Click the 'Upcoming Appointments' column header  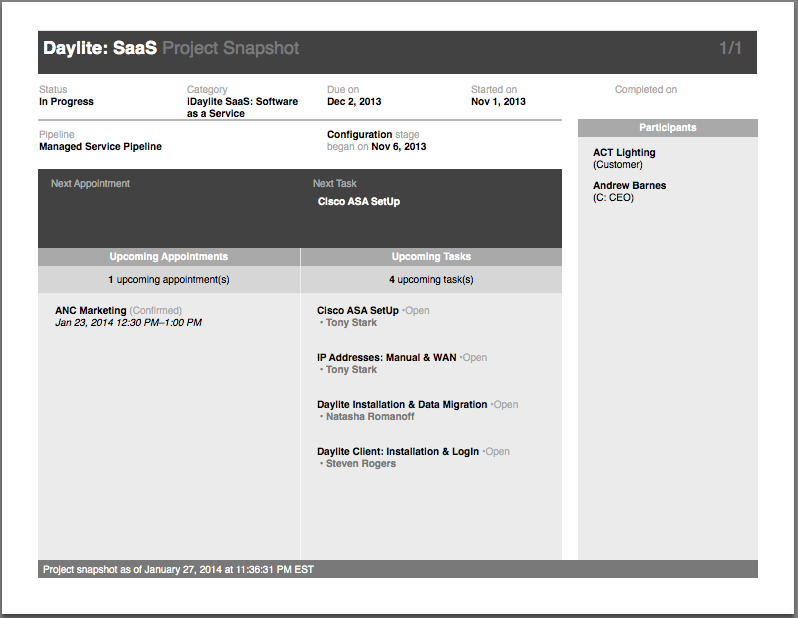click(x=169, y=257)
